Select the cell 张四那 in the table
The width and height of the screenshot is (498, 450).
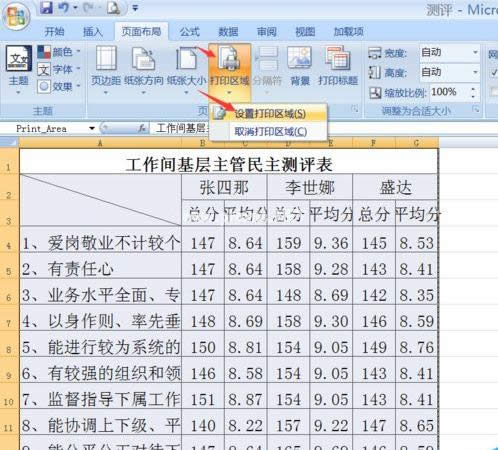coord(224,187)
